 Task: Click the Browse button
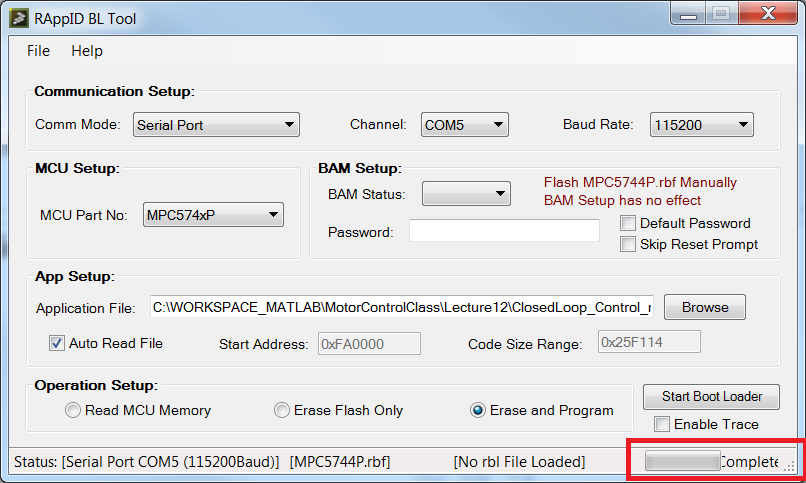(705, 307)
